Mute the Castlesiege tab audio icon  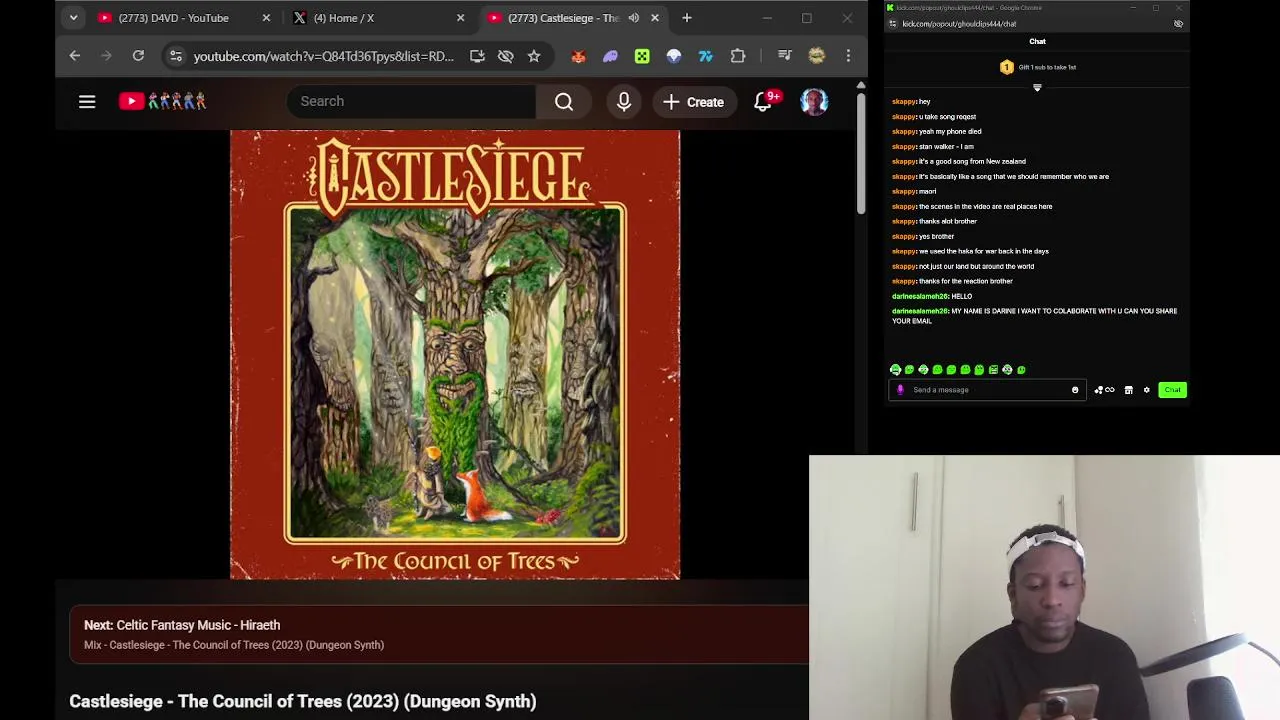click(x=633, y=18)
